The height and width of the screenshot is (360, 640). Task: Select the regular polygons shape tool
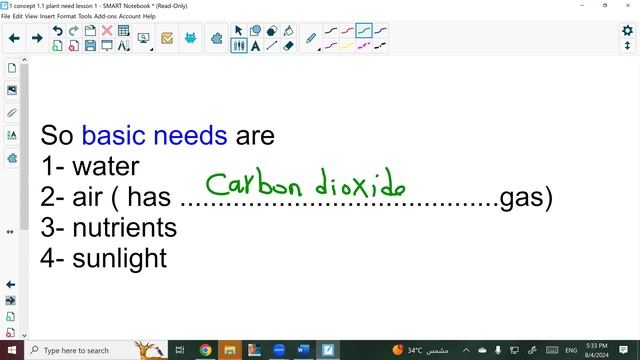[x=272, y=31]
